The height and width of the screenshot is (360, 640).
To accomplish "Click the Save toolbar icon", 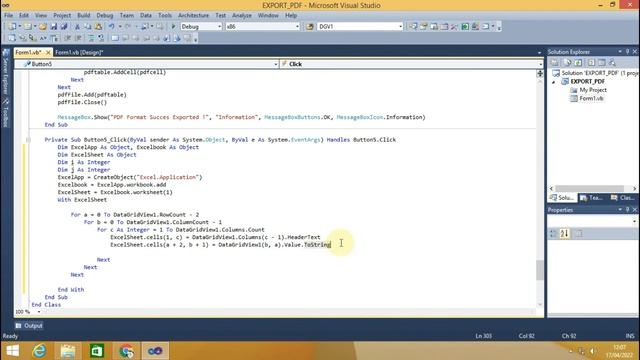I will (53, 27).
